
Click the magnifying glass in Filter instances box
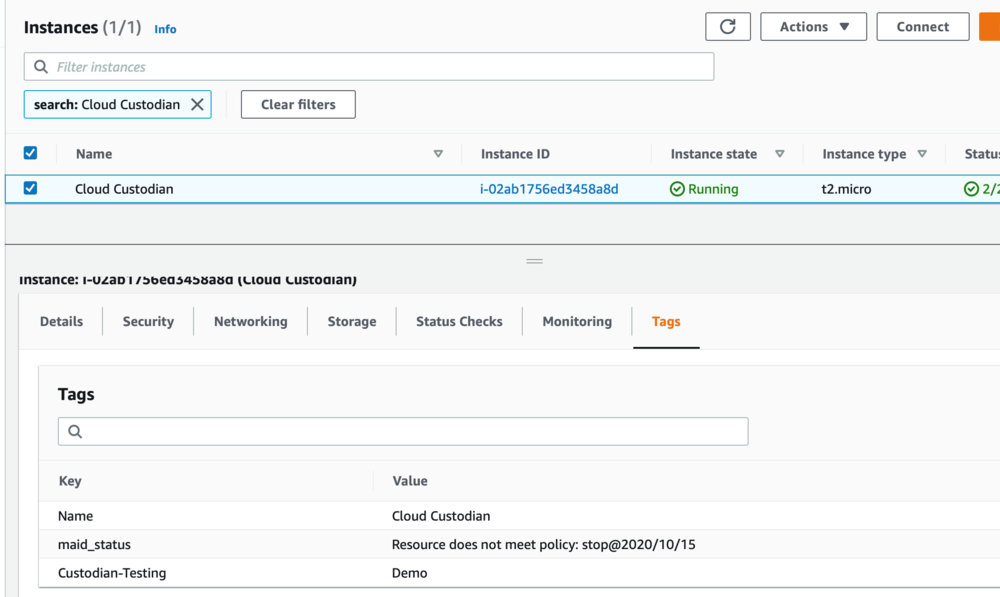pyautogui.click(x=40, y=66)
